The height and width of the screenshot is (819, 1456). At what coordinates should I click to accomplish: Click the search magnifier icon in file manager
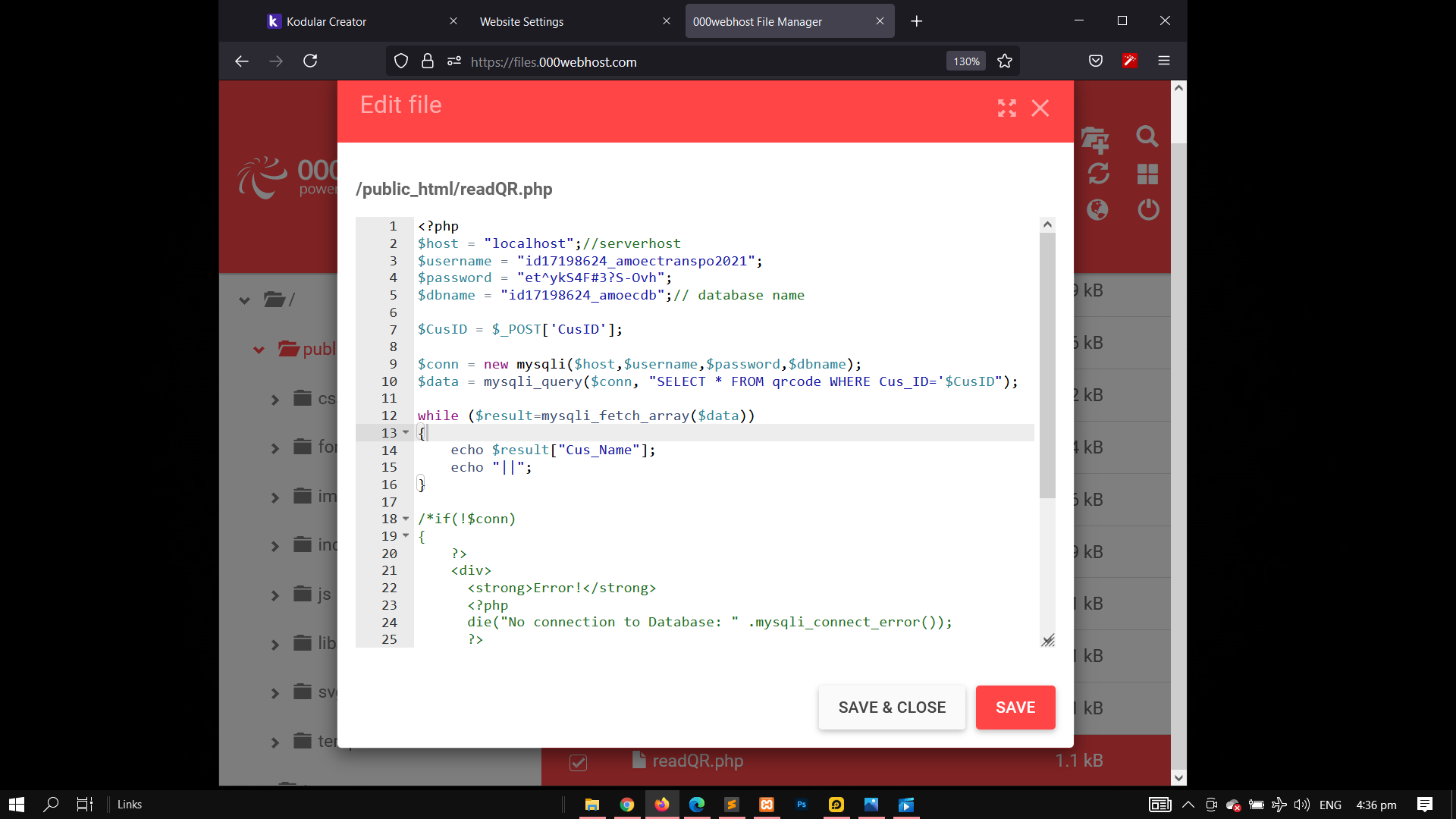point(1147,136)
